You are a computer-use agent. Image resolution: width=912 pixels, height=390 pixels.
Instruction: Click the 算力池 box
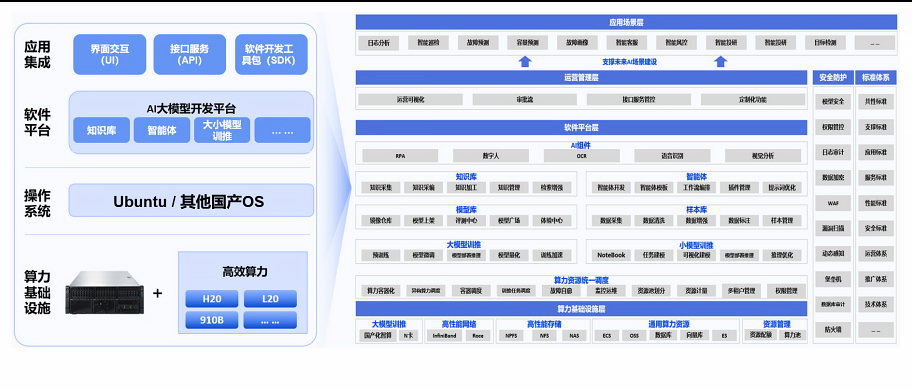coord(792,335)
